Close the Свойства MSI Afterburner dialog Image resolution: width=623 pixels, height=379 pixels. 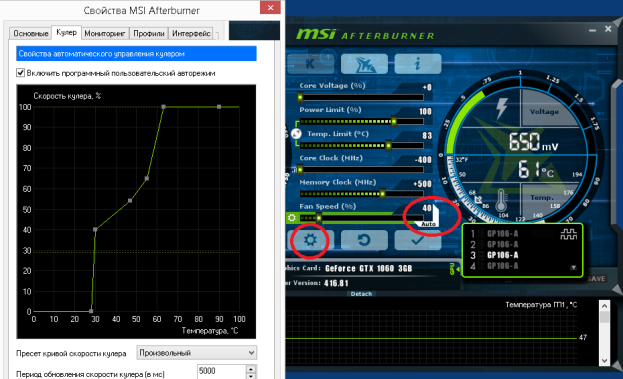(270, 7)
